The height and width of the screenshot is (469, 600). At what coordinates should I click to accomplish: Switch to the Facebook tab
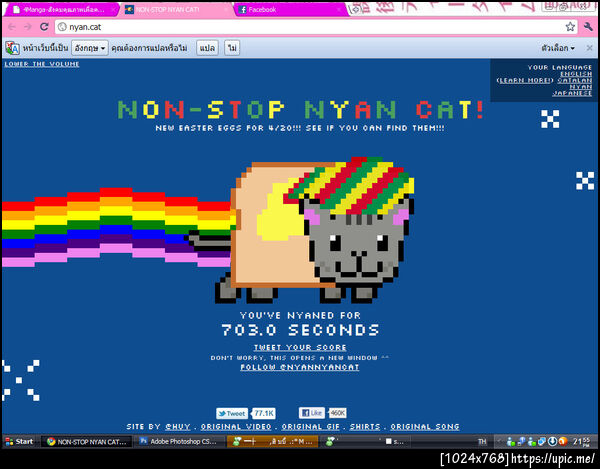tap(291, 10)
